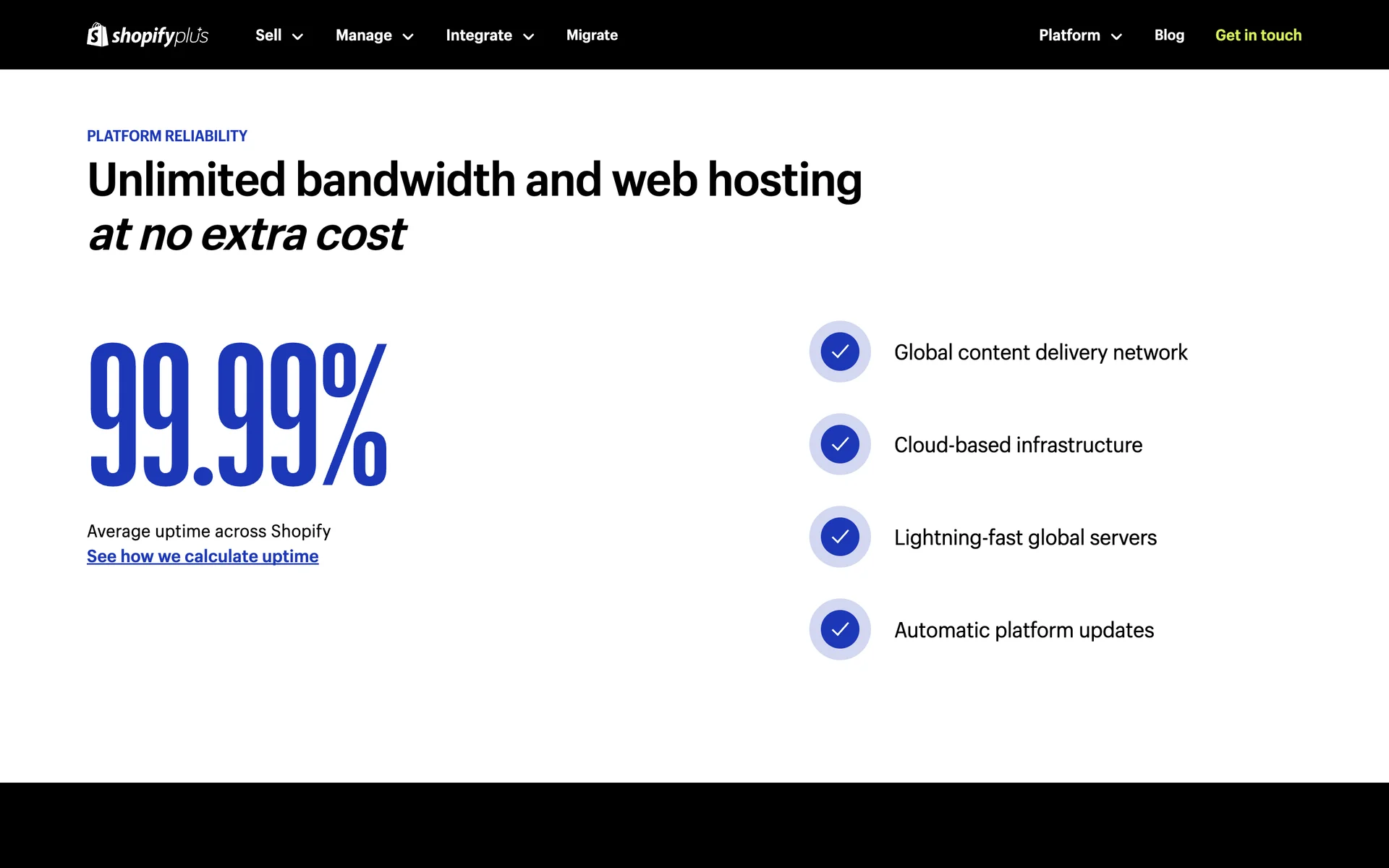Image resolution: width=1389 pixels, height=868 pixels.
Task: Click the Platform Reliability section label
Action: [x=166, y=136]
